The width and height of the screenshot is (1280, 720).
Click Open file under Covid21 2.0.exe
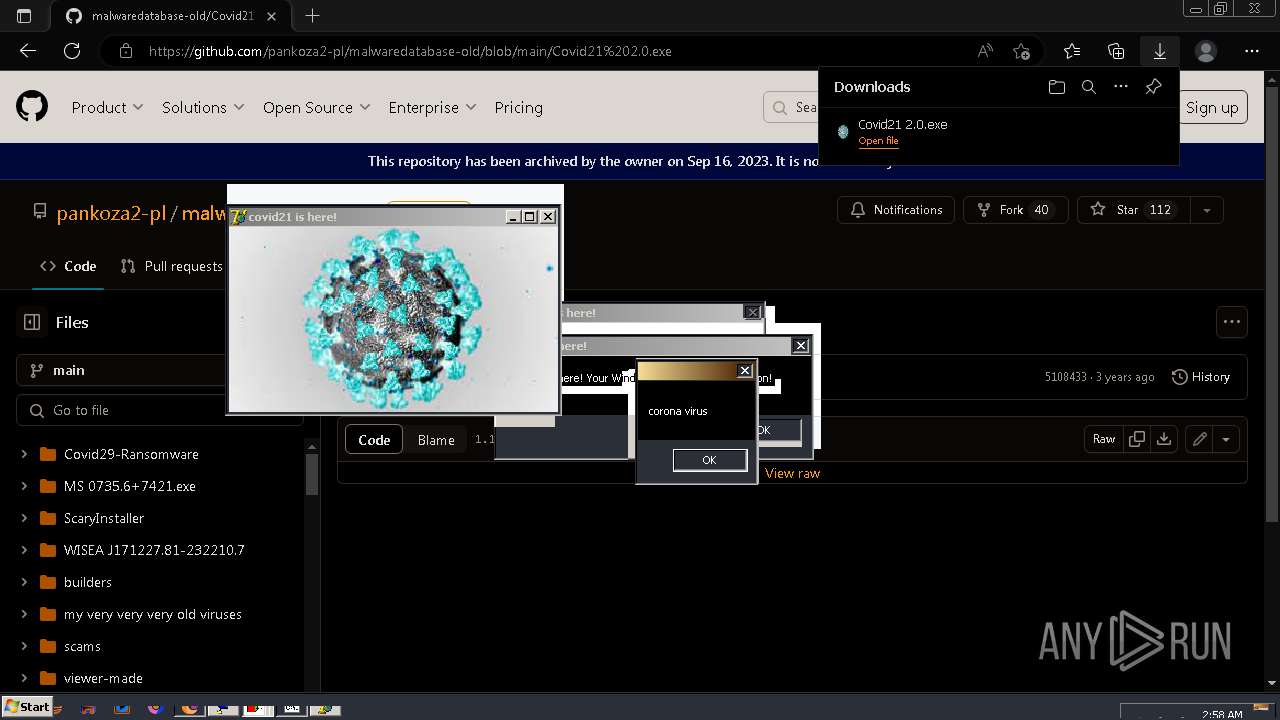[878, 141]
